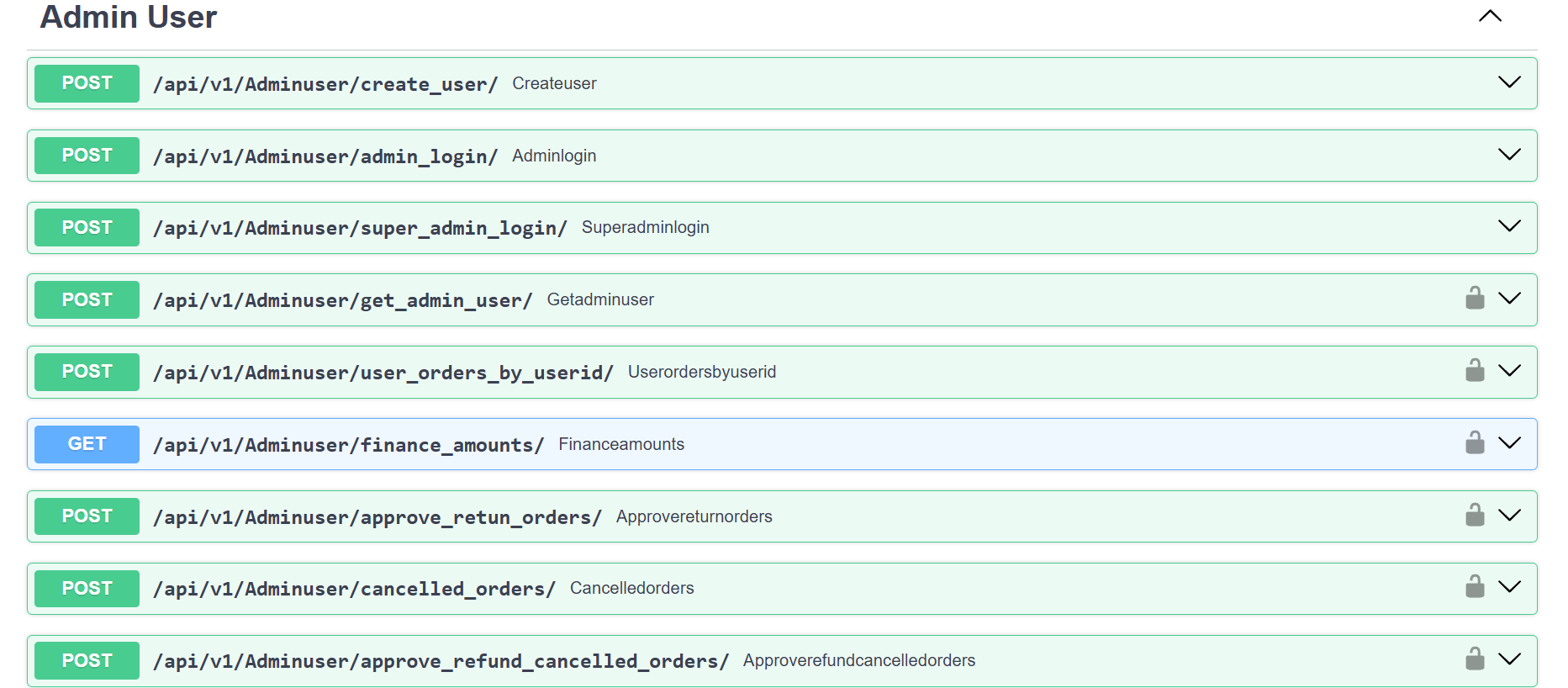
Task: Expand the create_user endpoint chevron
Action: [1509, 82]
